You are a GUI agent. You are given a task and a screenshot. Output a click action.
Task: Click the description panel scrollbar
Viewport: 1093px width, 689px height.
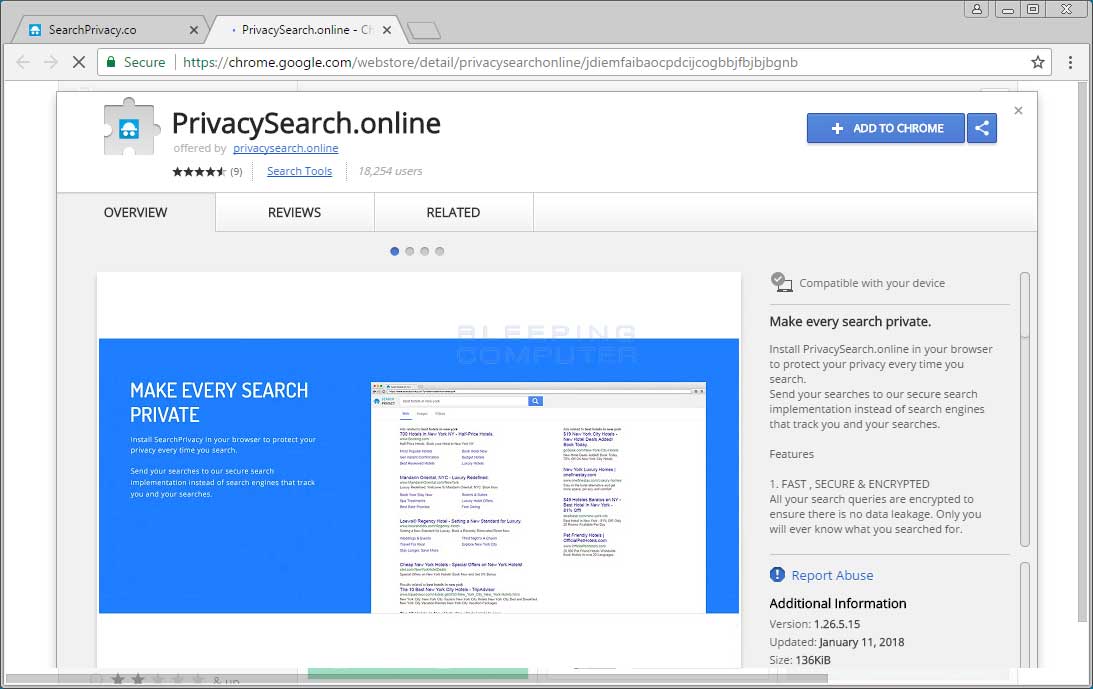coord(1024,410)
